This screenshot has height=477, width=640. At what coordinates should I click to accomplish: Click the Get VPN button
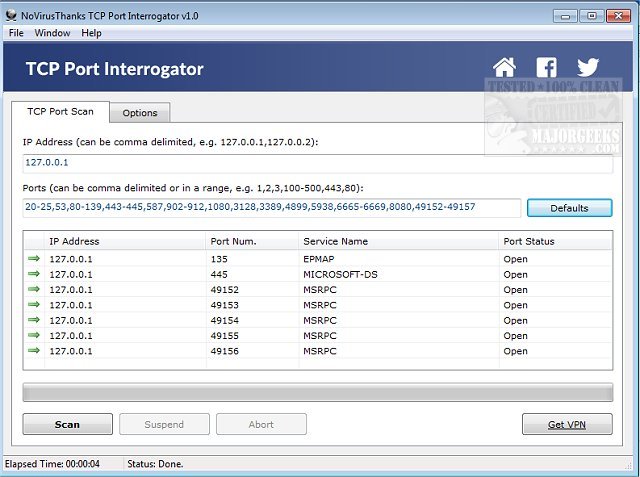pos(567,424)
